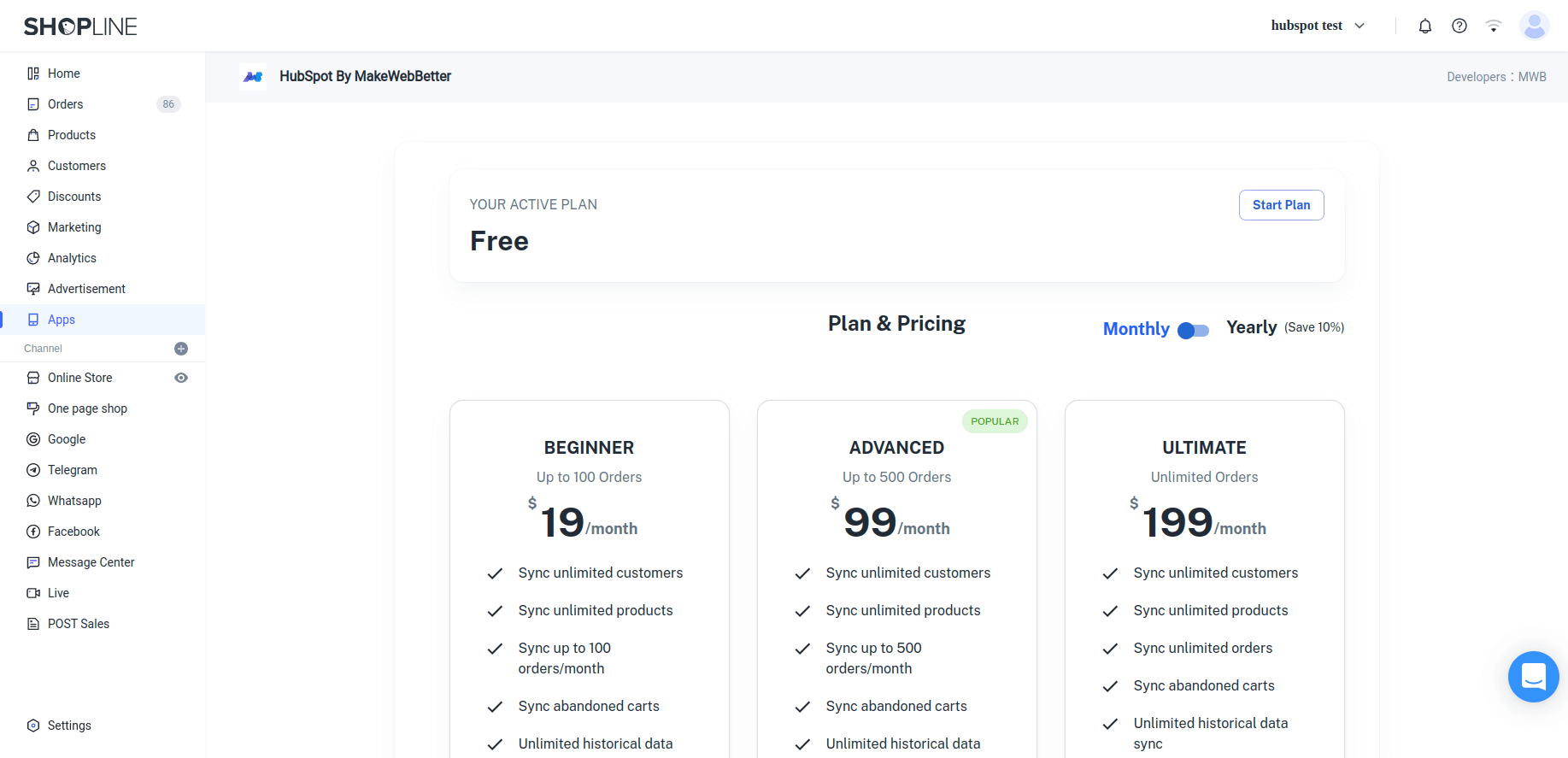Click the SHOPLINE logo
The image size is (1568, 758).
[80, 26]
